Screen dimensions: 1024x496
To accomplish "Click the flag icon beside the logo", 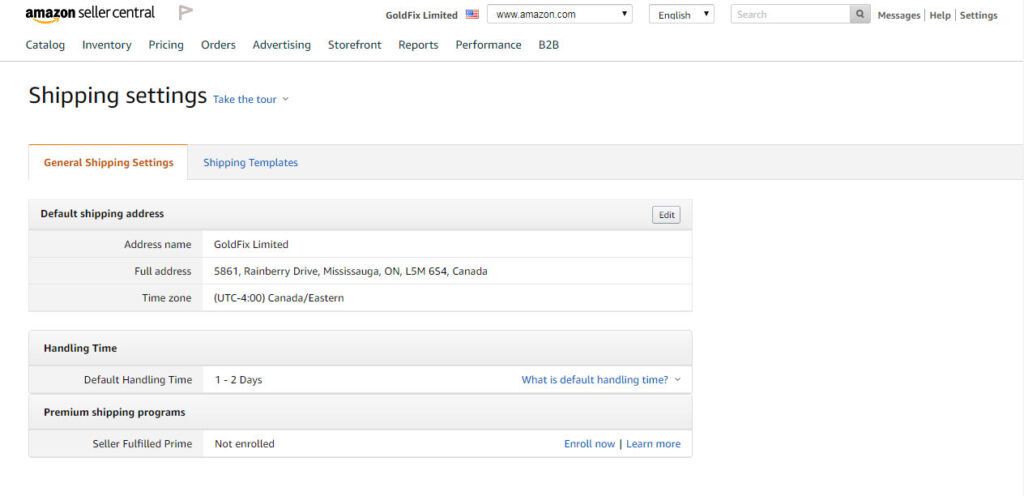I will point(185,13).
